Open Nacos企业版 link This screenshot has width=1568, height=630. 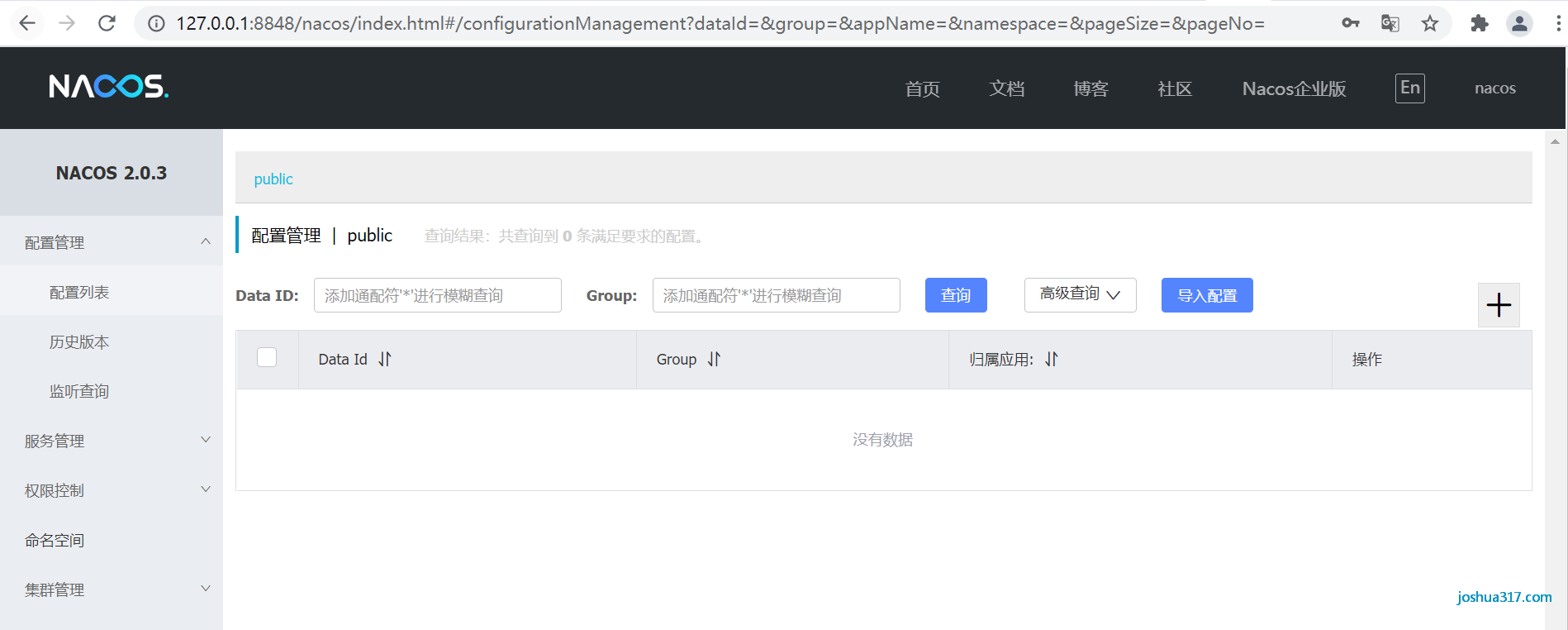point(1295,88)
